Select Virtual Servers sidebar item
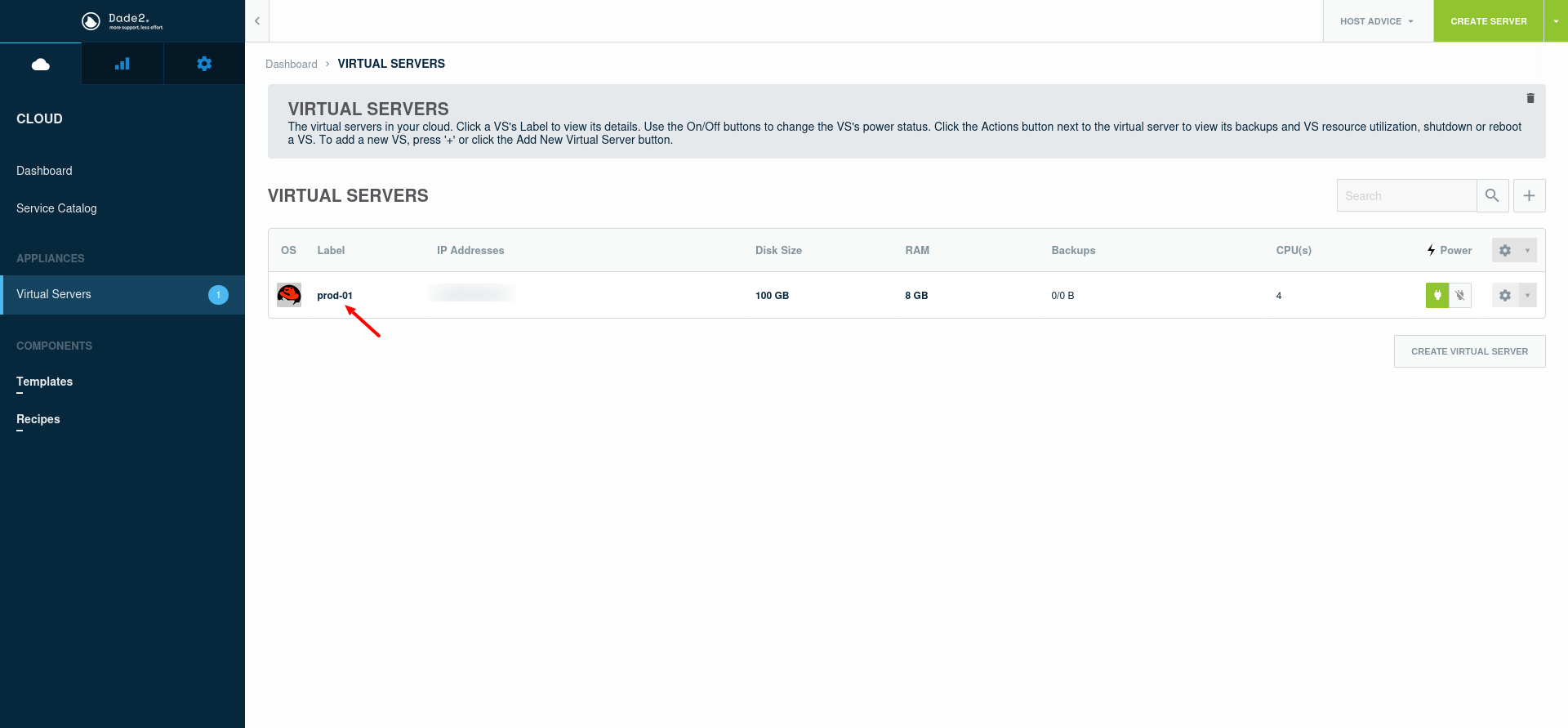This screenshot has height=728, width=1568. pos(122,295)
